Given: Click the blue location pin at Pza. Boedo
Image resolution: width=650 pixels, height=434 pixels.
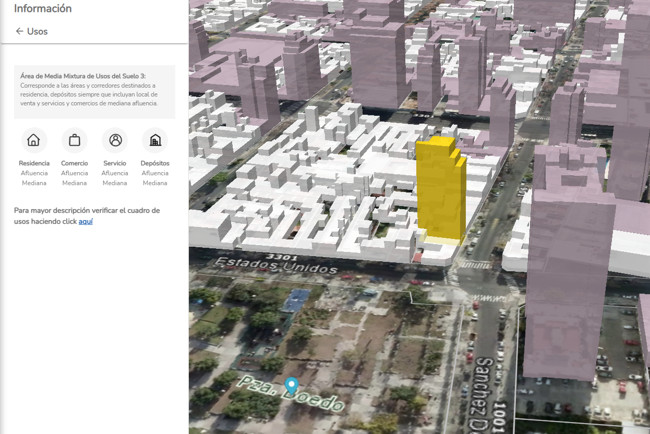Looking at the screenshot, I should point(292,386).
